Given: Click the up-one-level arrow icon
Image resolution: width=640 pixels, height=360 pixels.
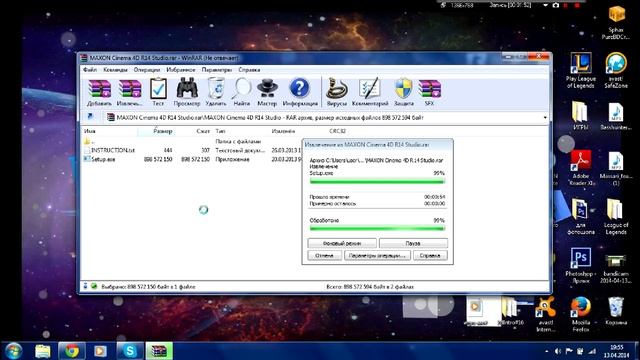Looking at the screenshot, I should (x=90, y=117).
